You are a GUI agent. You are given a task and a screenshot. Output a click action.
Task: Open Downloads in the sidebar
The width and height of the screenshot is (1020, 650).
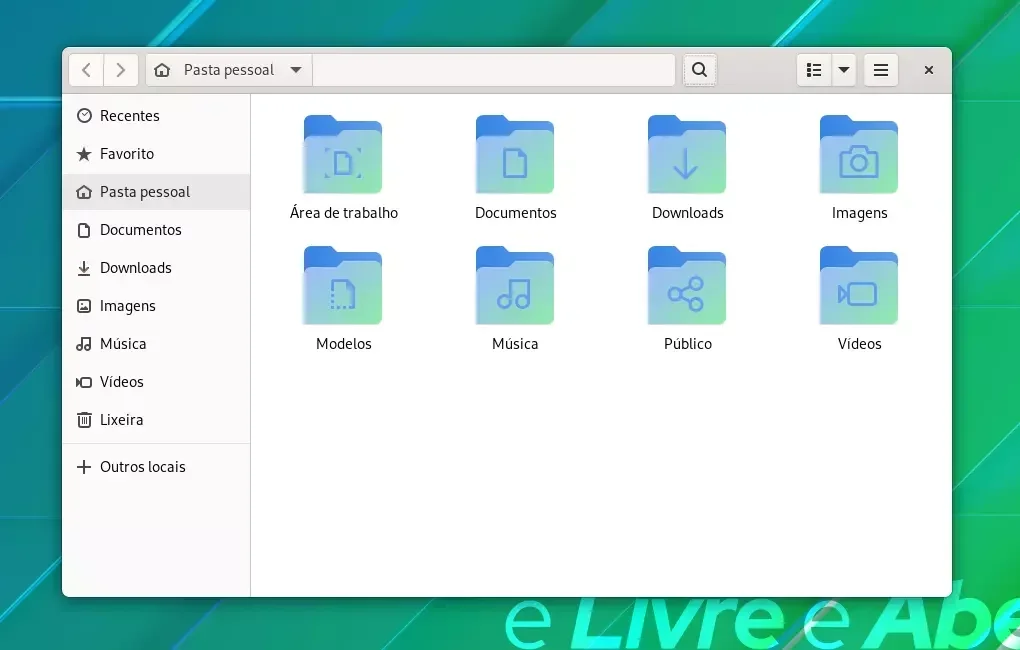(x=156, y=268)
